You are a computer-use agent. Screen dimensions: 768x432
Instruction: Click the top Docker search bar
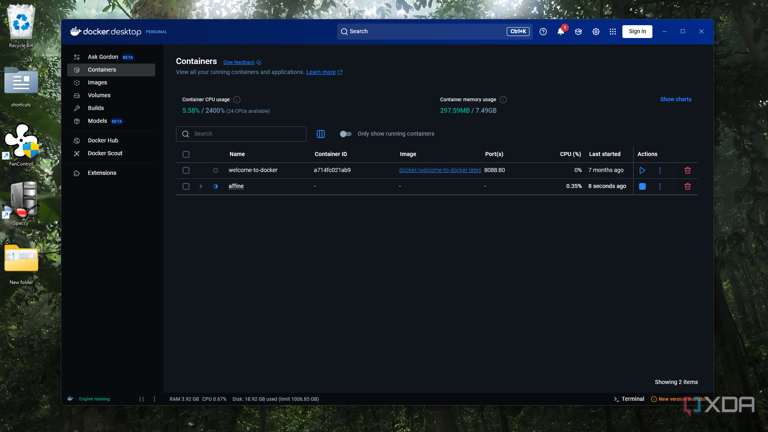click(434, 31)
